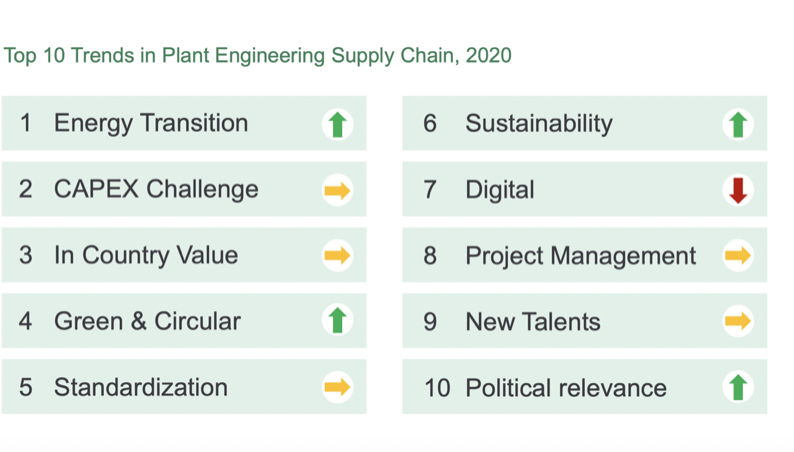794x452 pixels.
Task: Click the green up arrow beside Sustainability
Action: pos(738,124)
